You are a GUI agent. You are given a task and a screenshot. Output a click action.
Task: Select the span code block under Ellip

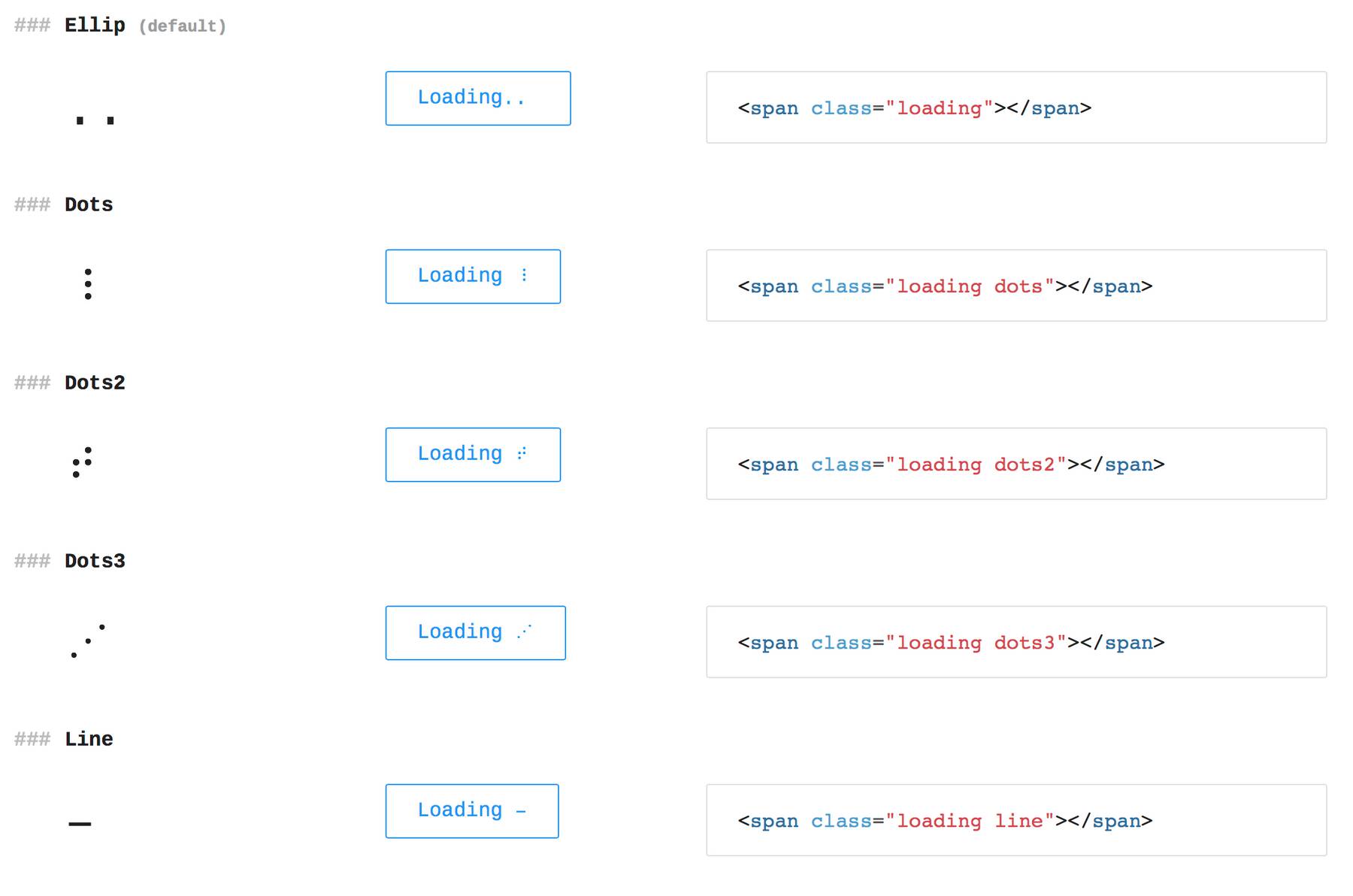pos(913,107)
